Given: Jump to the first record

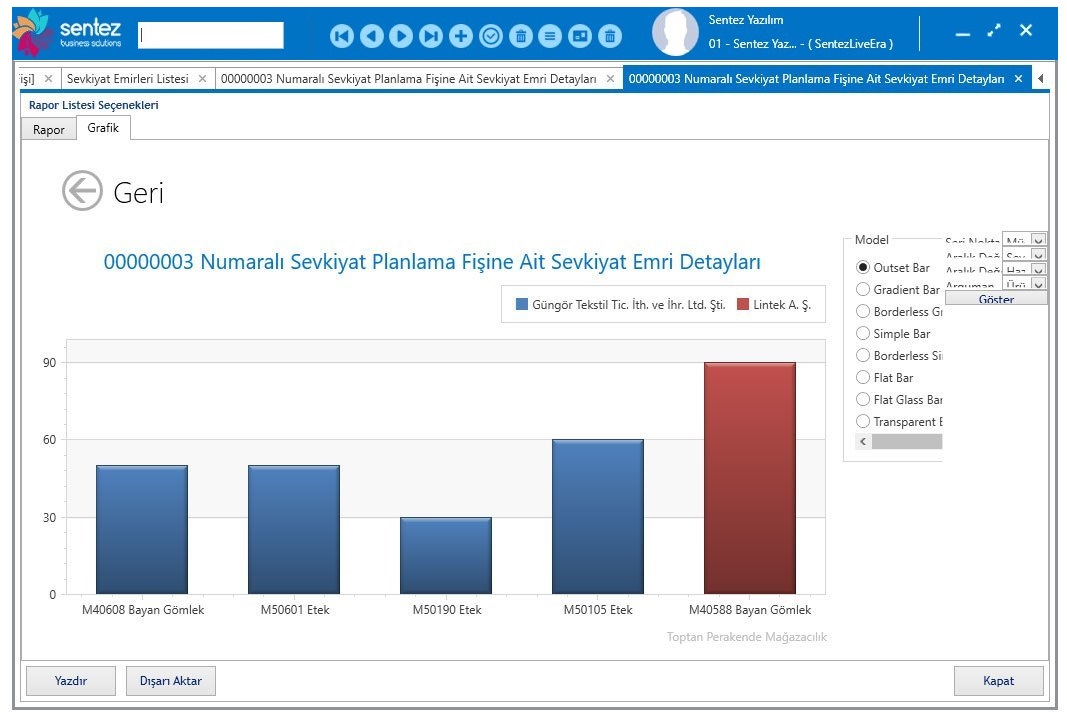Looking at the screenshot, I should [x=342, y=36].
